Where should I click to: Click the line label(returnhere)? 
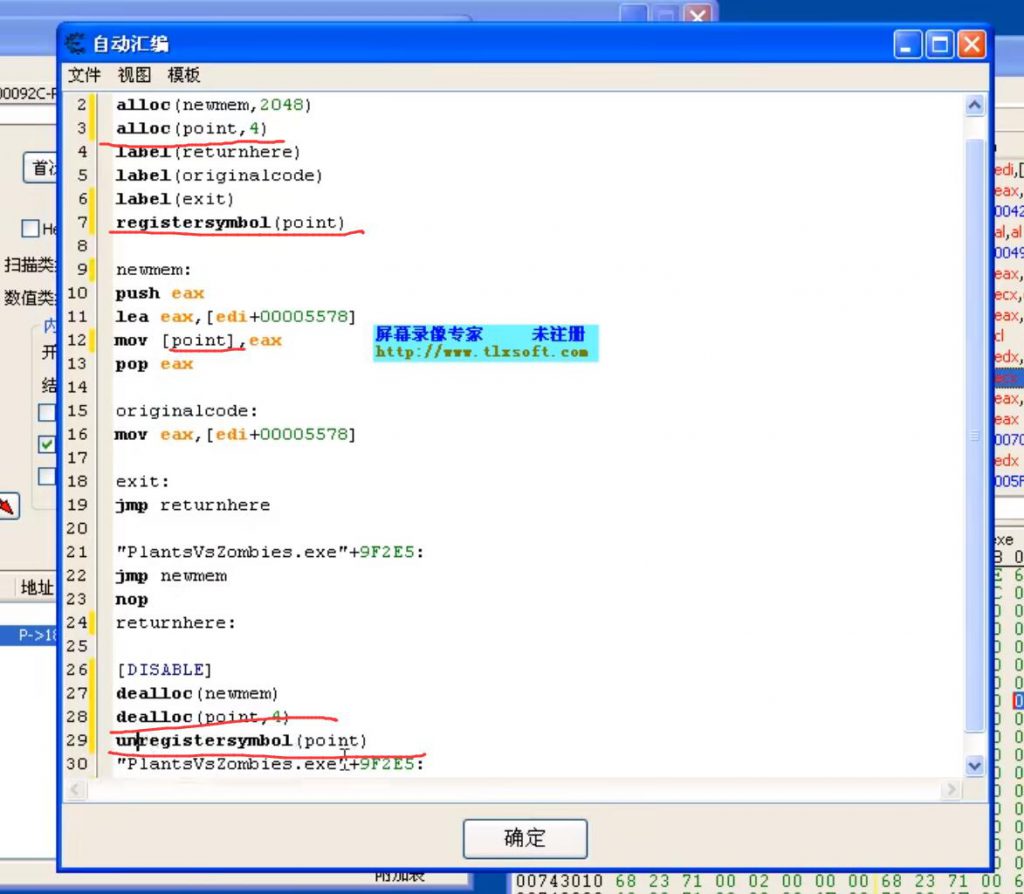tap(208, 152)
